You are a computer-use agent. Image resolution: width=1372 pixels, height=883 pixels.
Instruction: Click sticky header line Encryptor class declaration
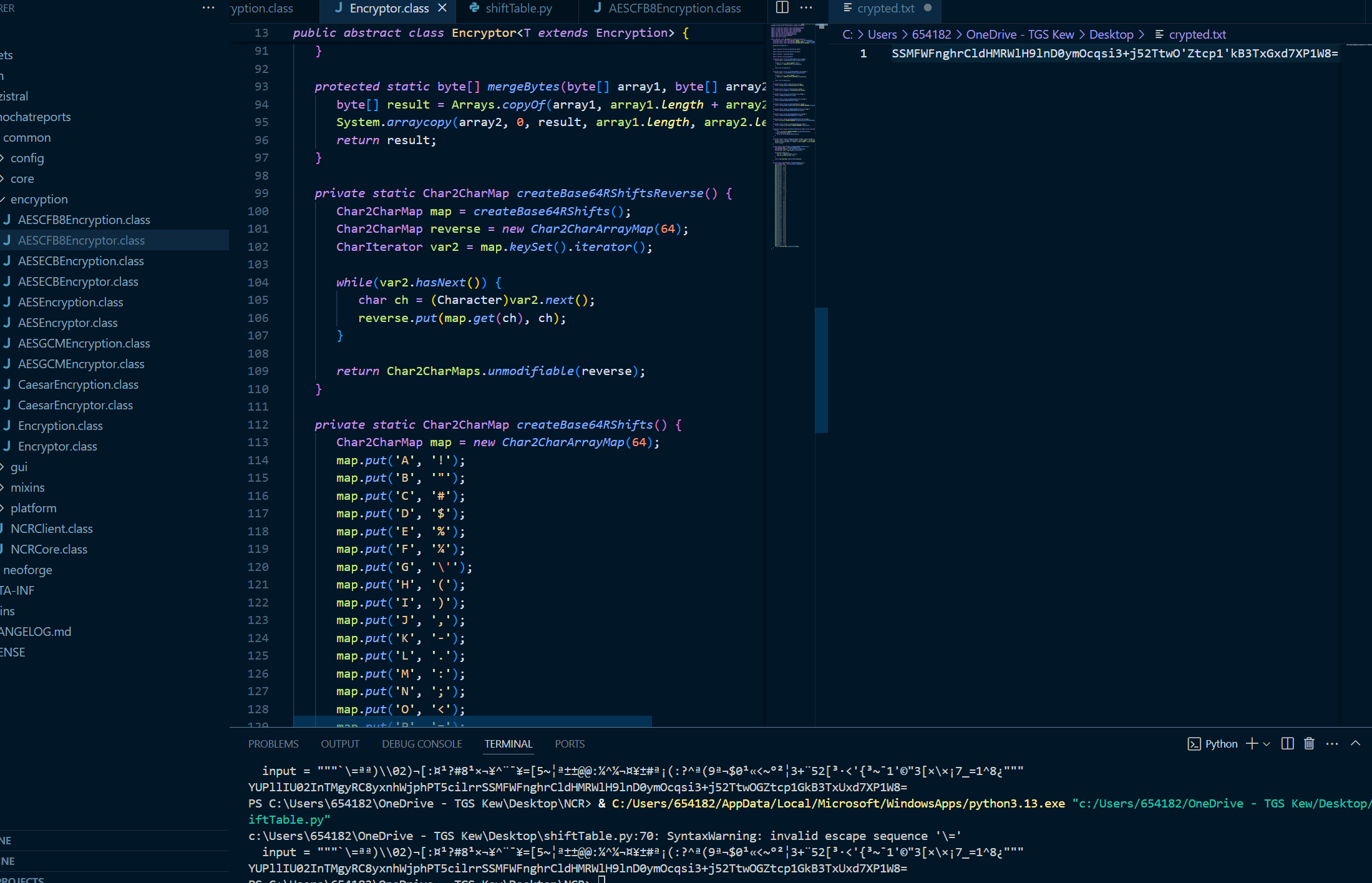[x=498, y=33]
